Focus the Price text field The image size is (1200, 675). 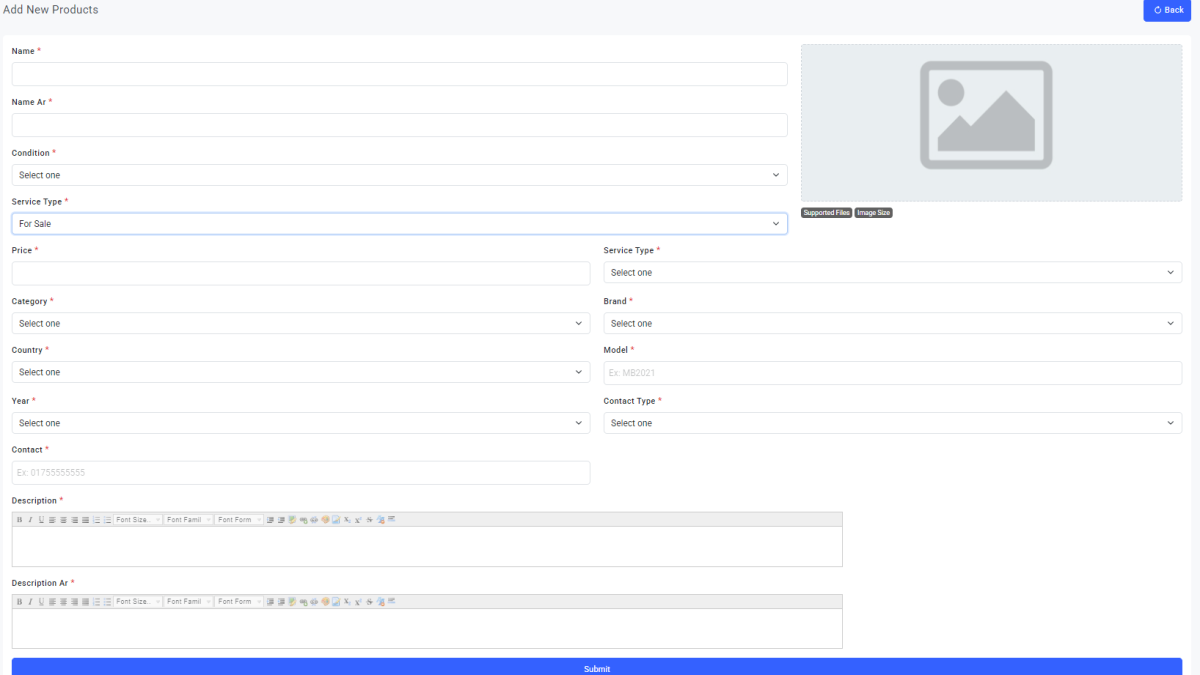click(x=300, y=273)
